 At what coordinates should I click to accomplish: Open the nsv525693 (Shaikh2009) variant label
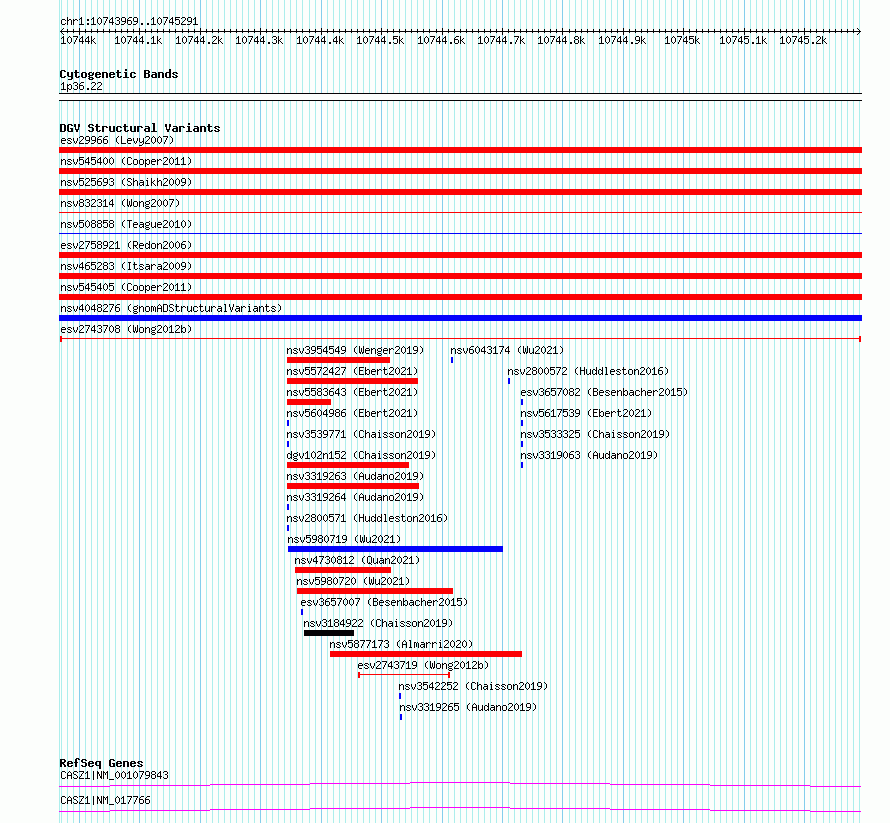(x=126, y=182)
